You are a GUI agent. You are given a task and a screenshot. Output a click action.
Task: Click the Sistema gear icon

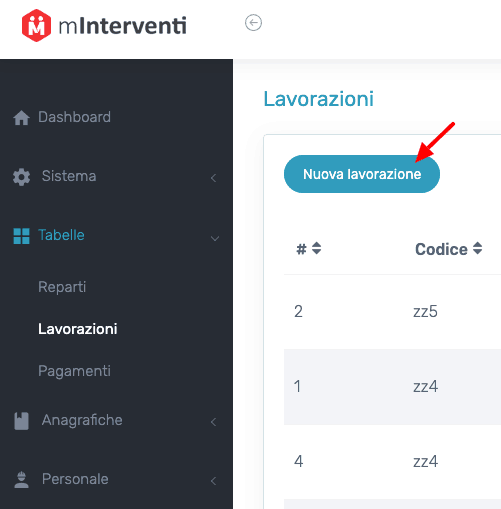point(21,177)
